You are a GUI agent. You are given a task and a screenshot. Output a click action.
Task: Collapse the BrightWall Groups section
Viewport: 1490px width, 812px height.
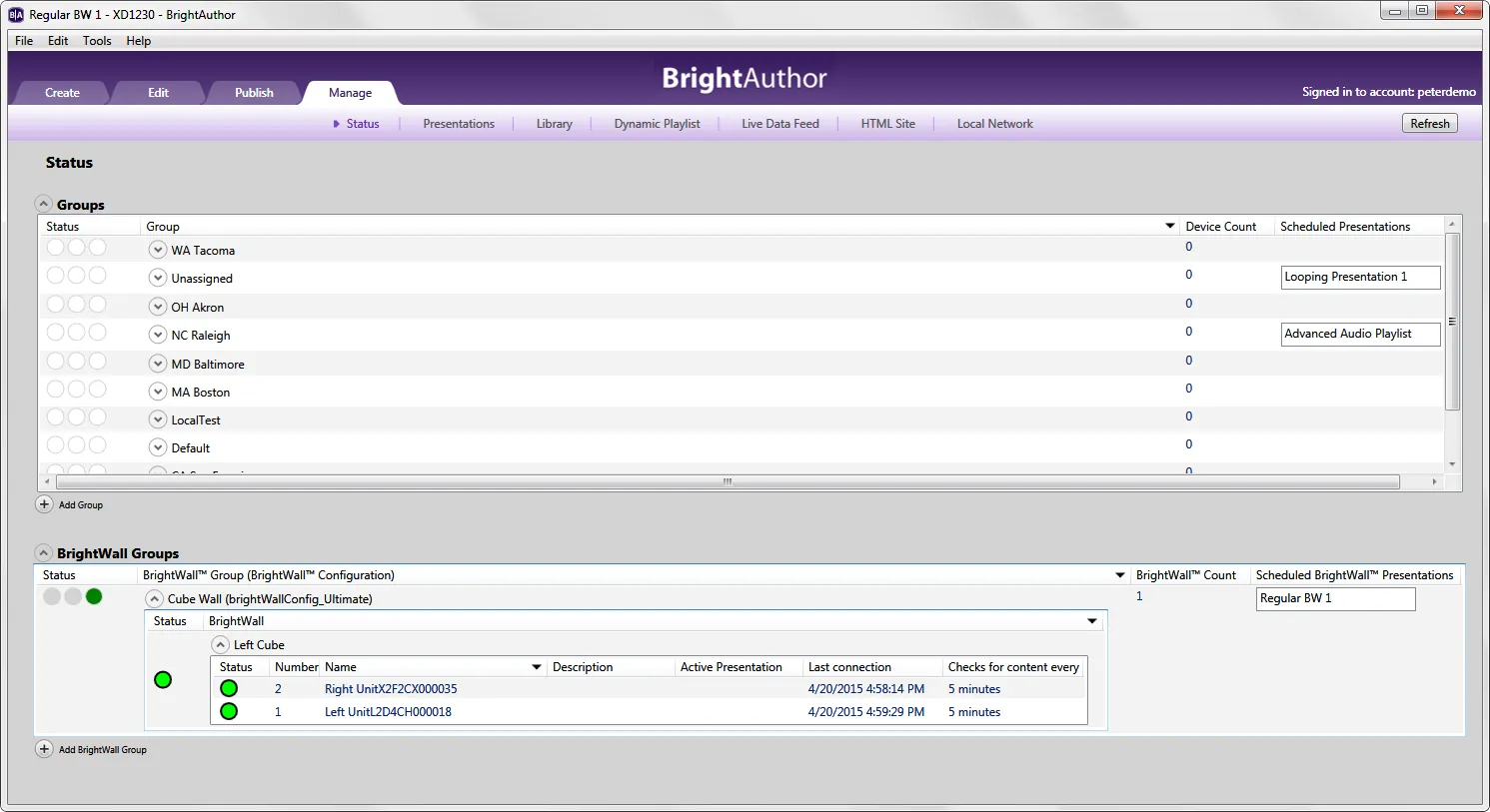tap(44, 552)
